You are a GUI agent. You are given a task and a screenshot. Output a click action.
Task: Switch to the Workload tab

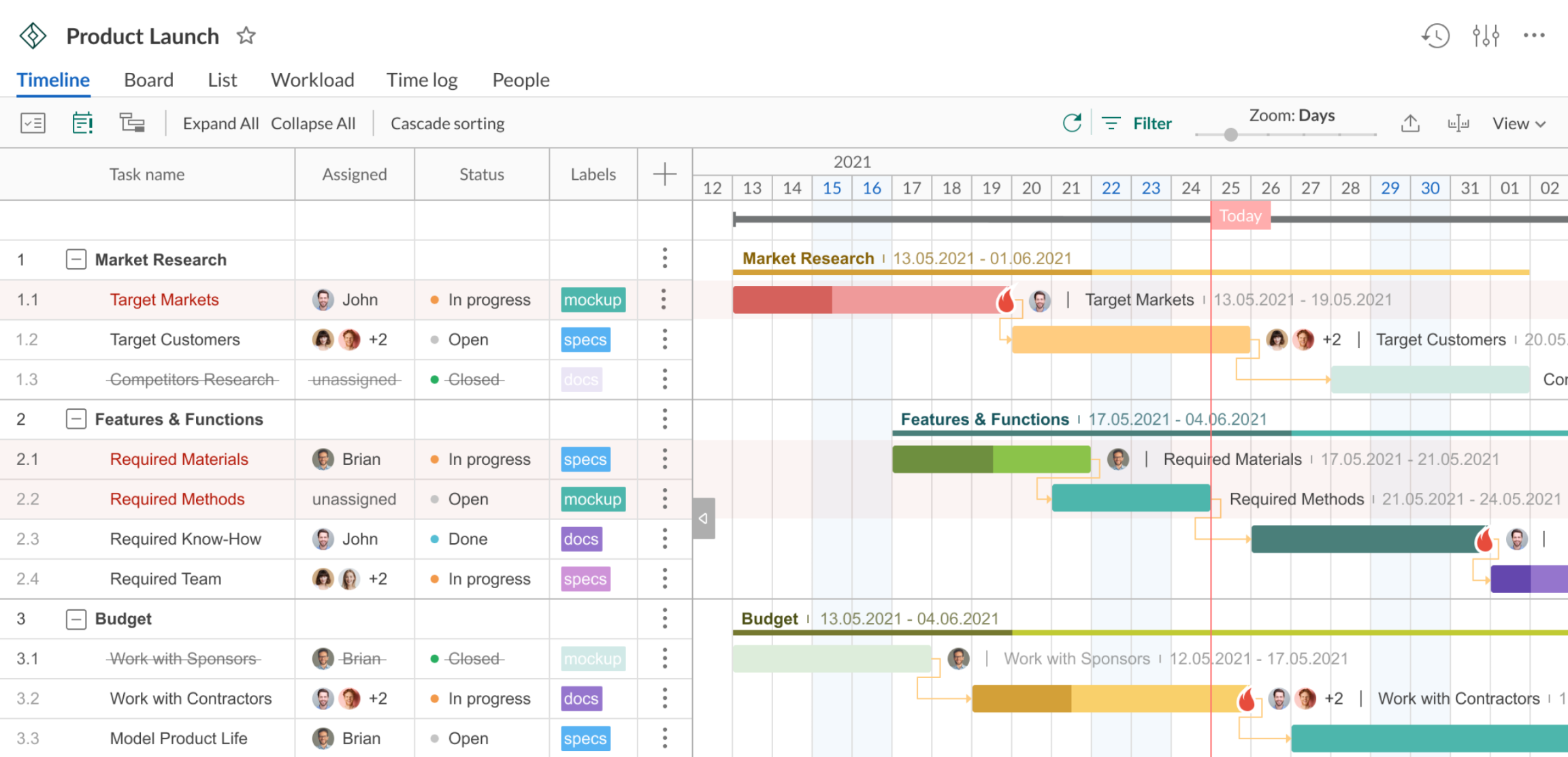(x=313, y=79)
